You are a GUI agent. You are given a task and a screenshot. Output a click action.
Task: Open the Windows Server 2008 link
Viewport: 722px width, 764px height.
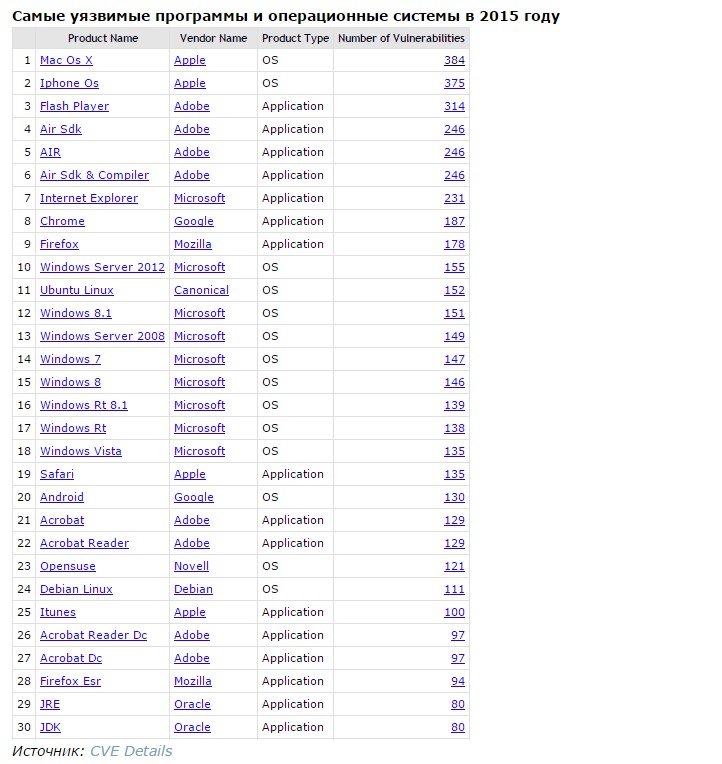[x=102, y=336]
